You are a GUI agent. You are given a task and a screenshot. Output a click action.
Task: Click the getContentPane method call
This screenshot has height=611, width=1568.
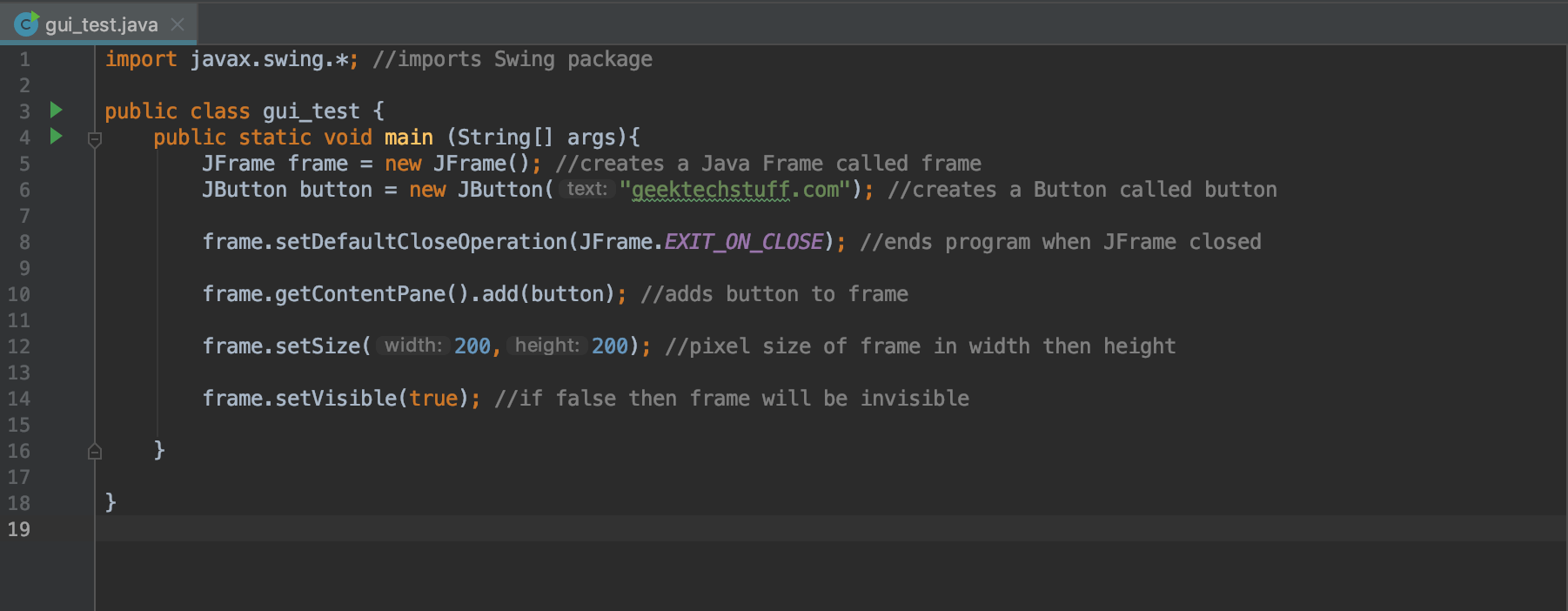360,294
